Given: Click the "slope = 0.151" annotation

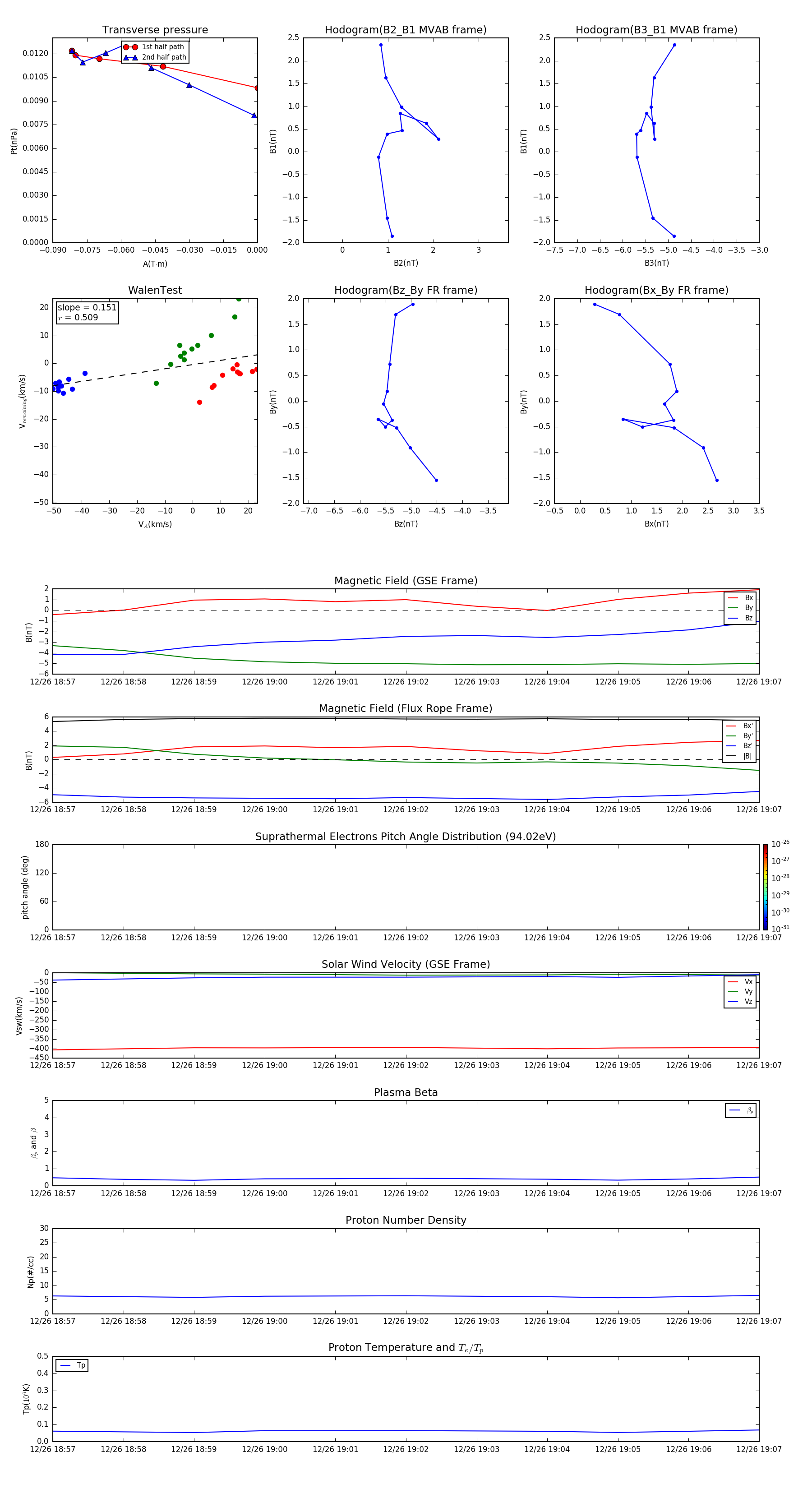Looking at the screenshot, I should tap(87, 308).
